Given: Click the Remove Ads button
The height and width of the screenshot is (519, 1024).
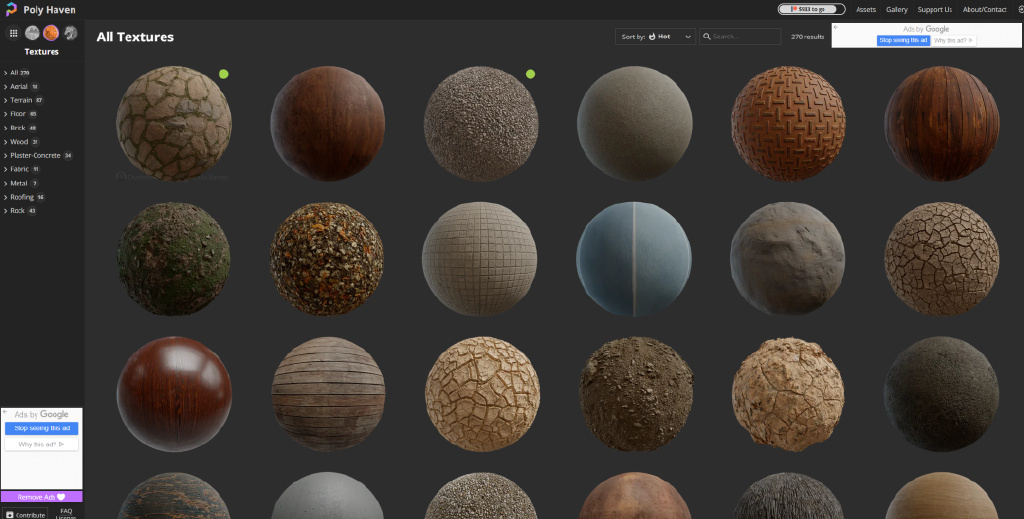Looking at the screenshot, I should tap(41, 496).
